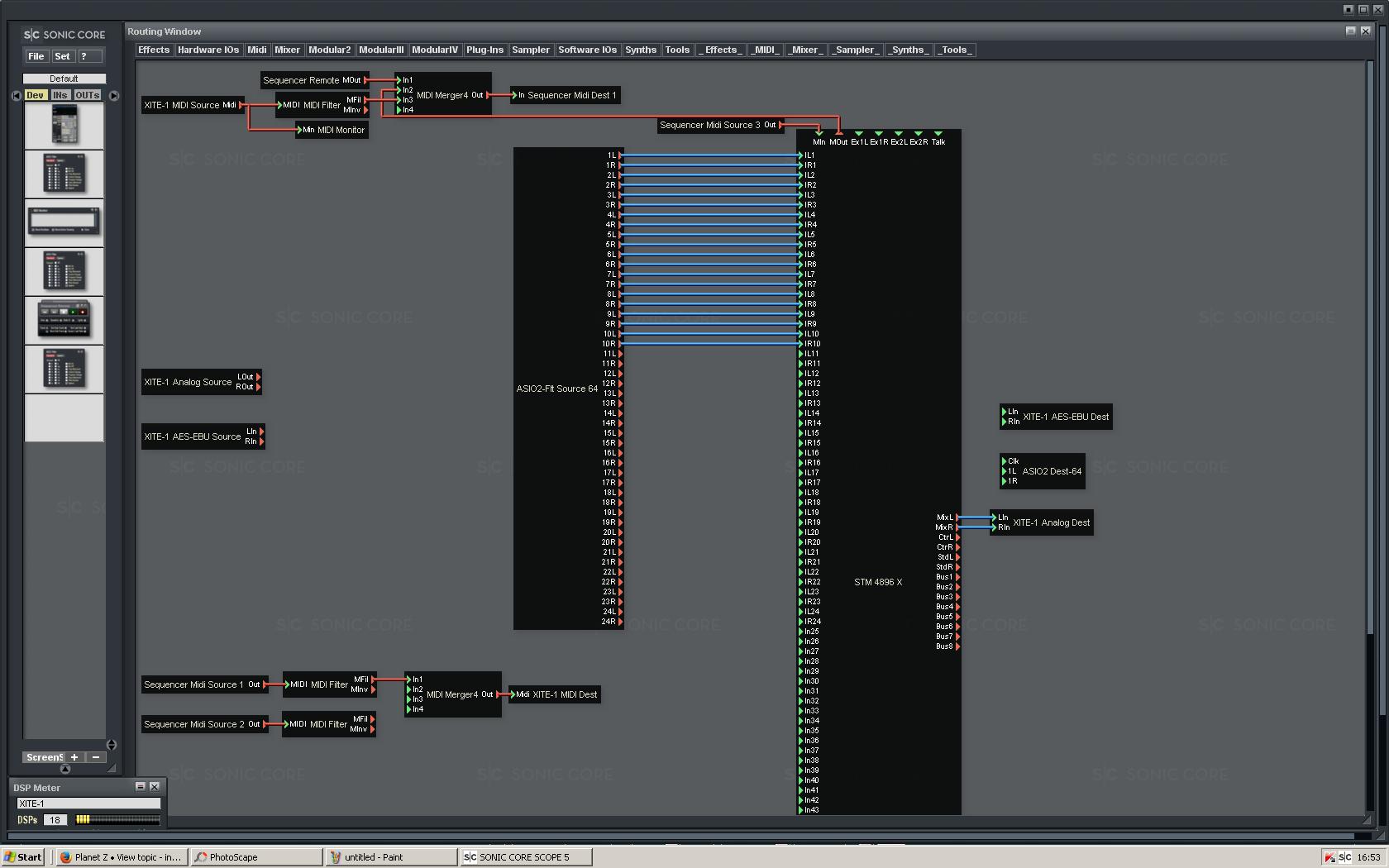
Task: Click the round up-arrow icon under ScreenSets
Action: pyautogui.click(x=65, y=769)
